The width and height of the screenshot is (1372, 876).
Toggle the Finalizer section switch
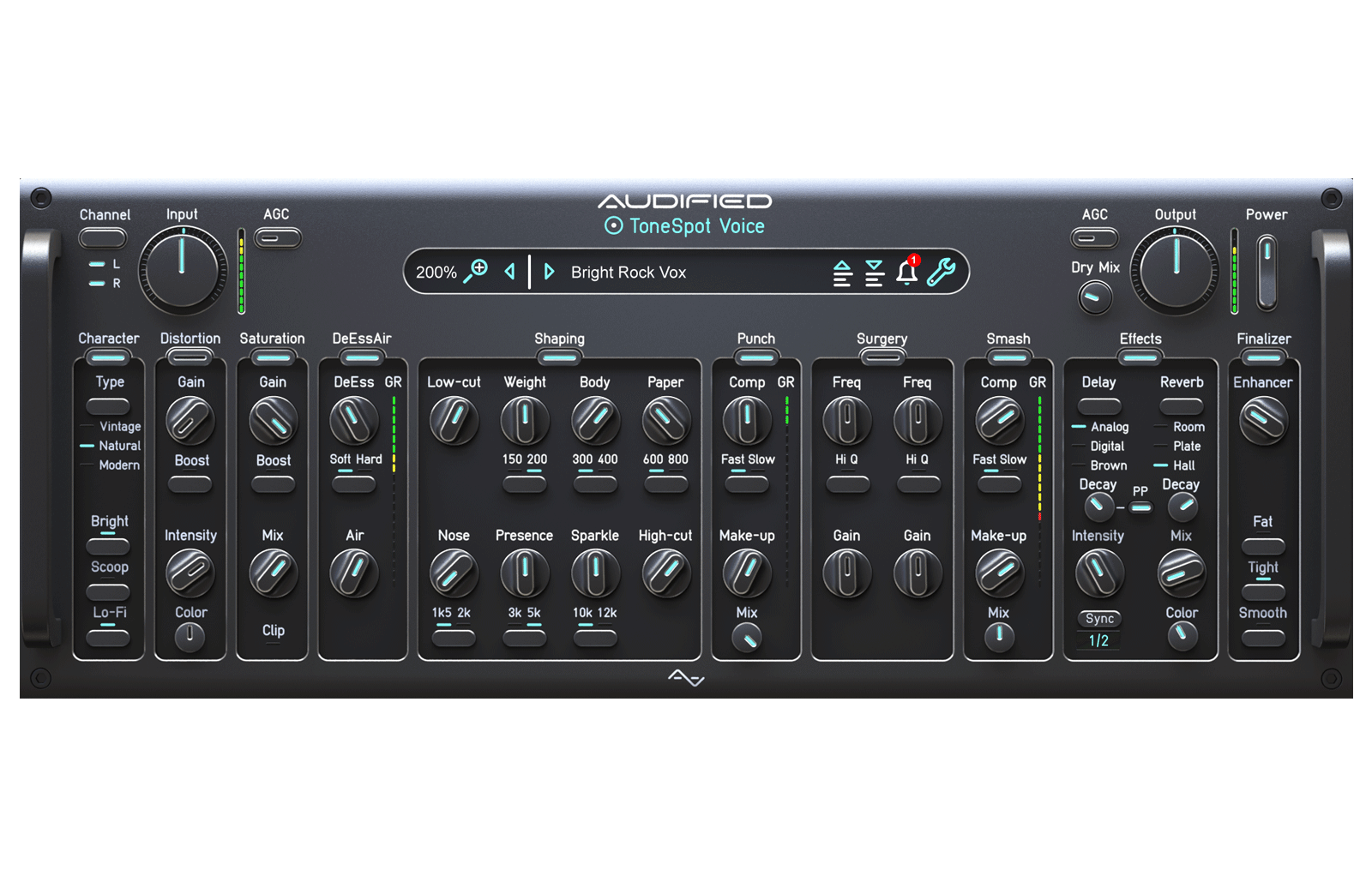coord(1263,357)
